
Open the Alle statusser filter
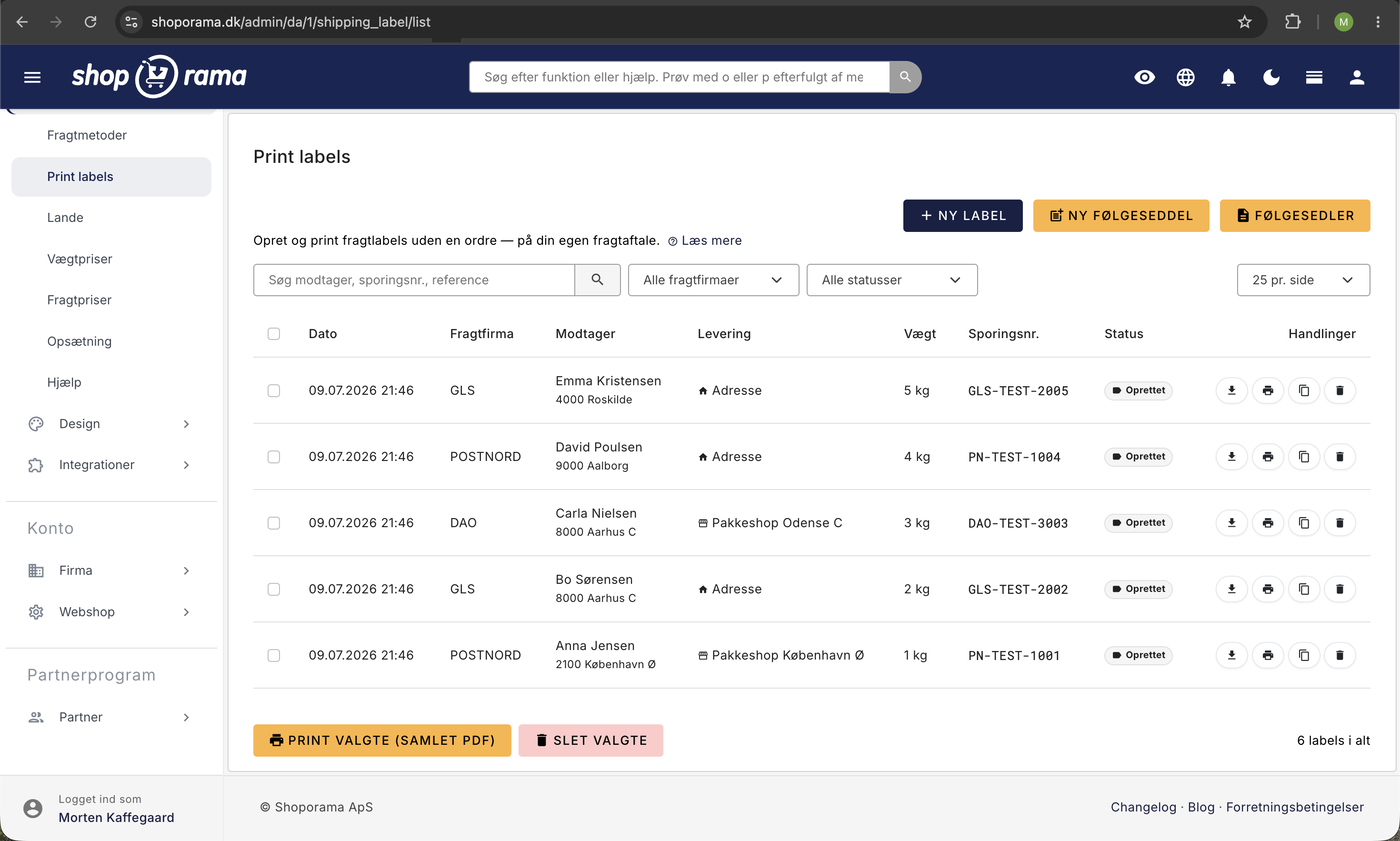pyautogui.click(x=892, y=280)
